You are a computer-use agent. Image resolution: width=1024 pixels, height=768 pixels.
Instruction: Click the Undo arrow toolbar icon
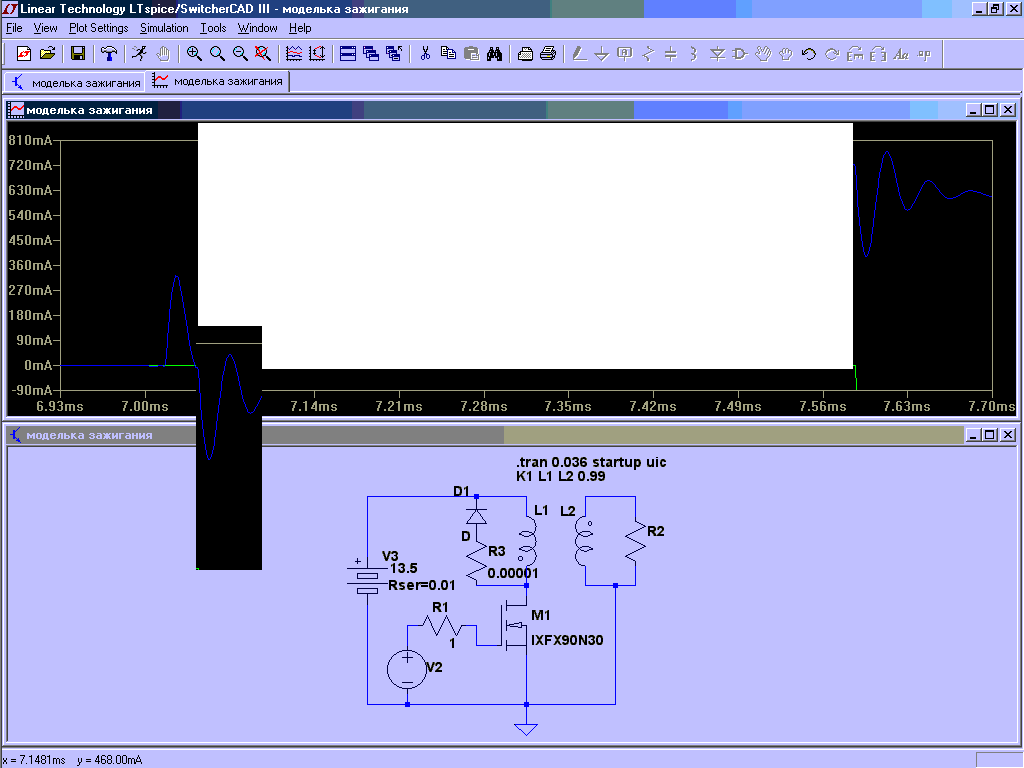[809, 54]
